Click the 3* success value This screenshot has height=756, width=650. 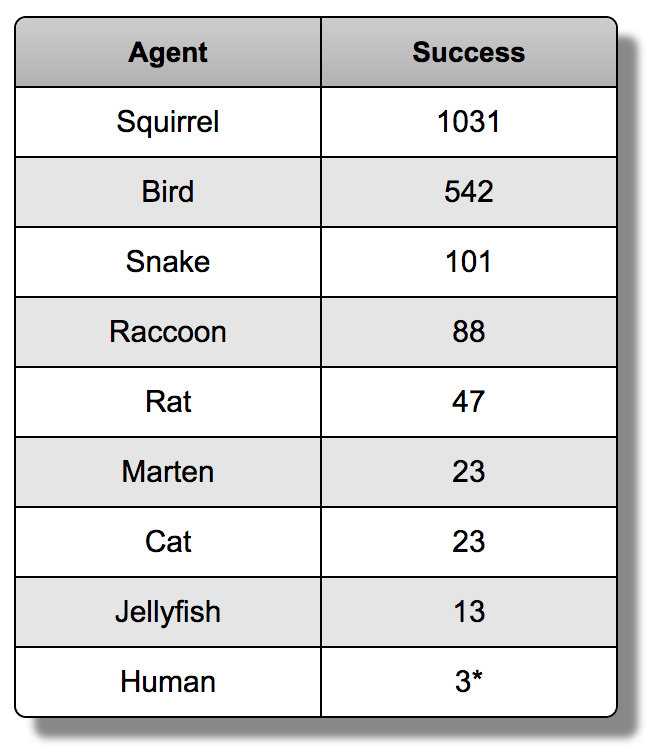(x=469, y=682)
